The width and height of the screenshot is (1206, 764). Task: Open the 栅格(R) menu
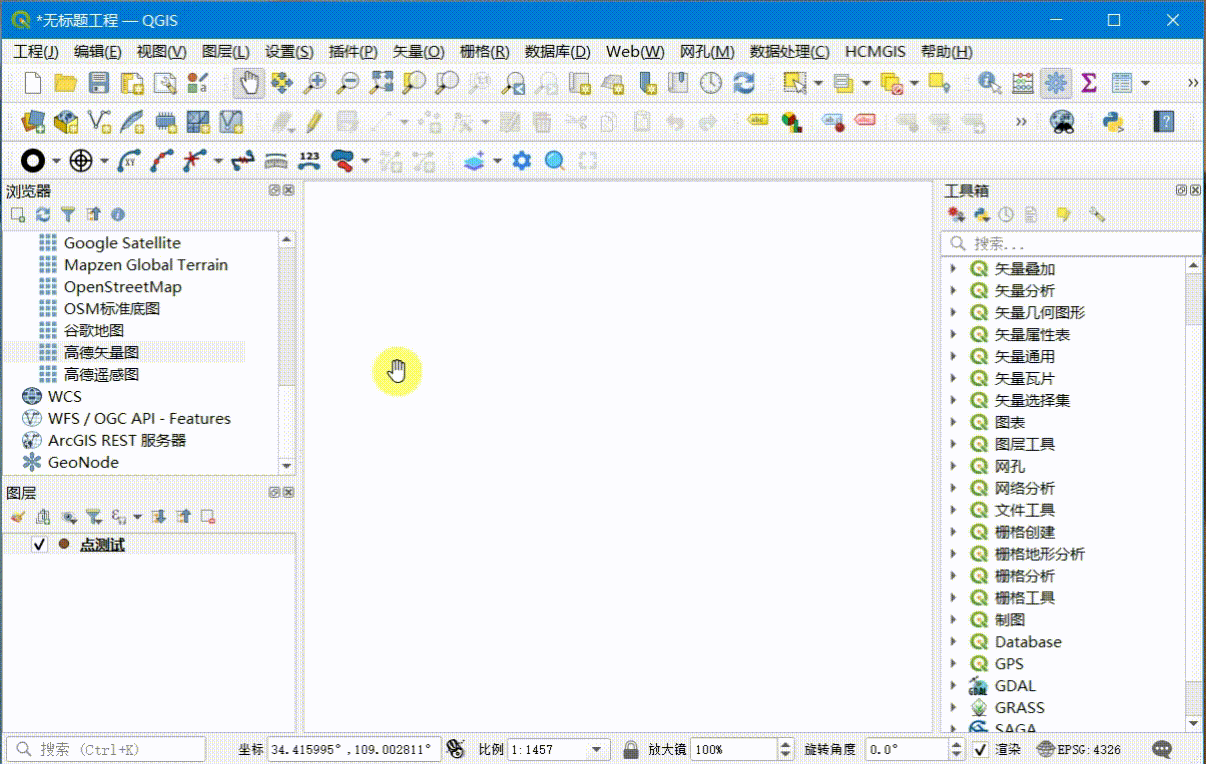click(x=484, y=52)
